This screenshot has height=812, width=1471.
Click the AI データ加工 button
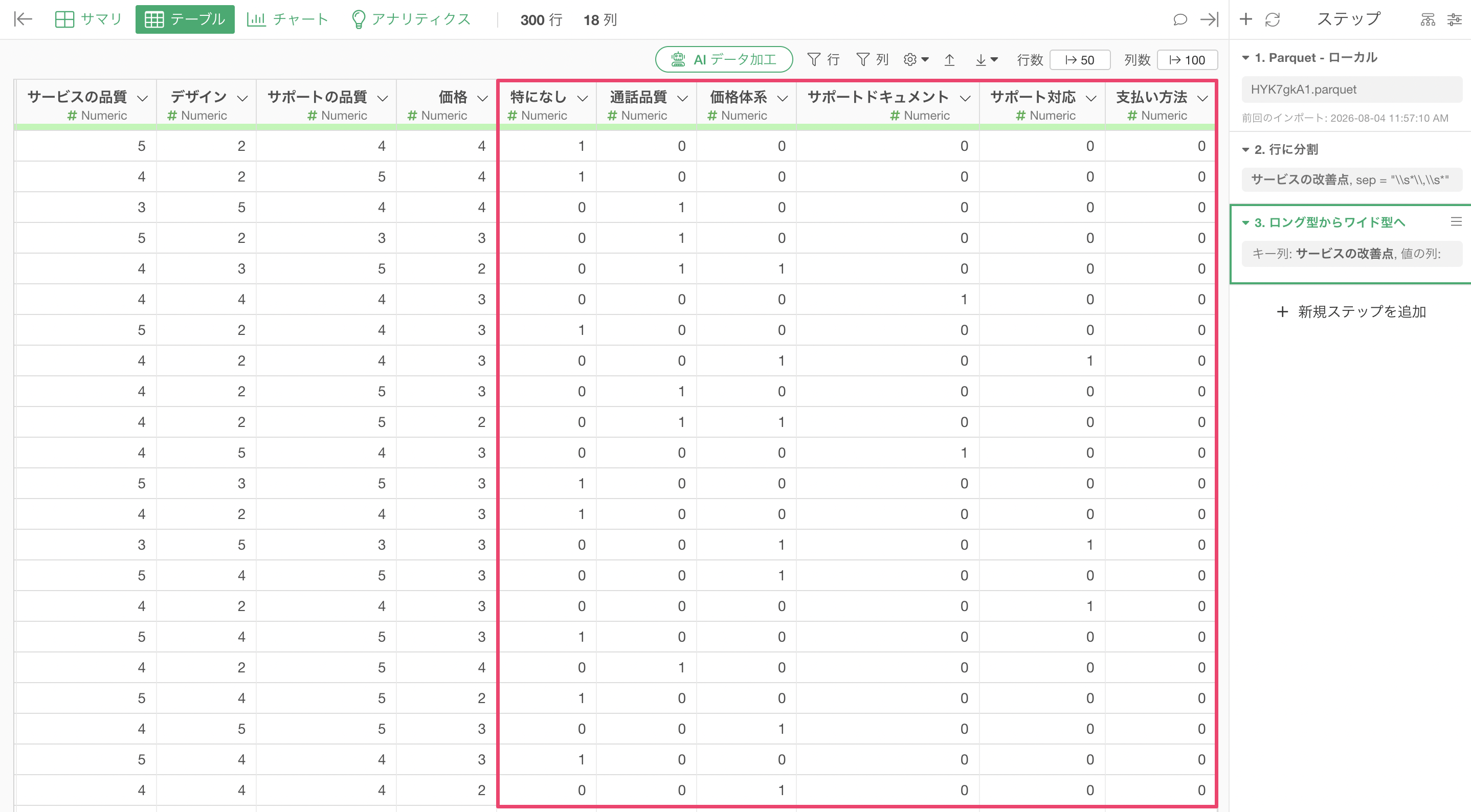pos(724,59)
